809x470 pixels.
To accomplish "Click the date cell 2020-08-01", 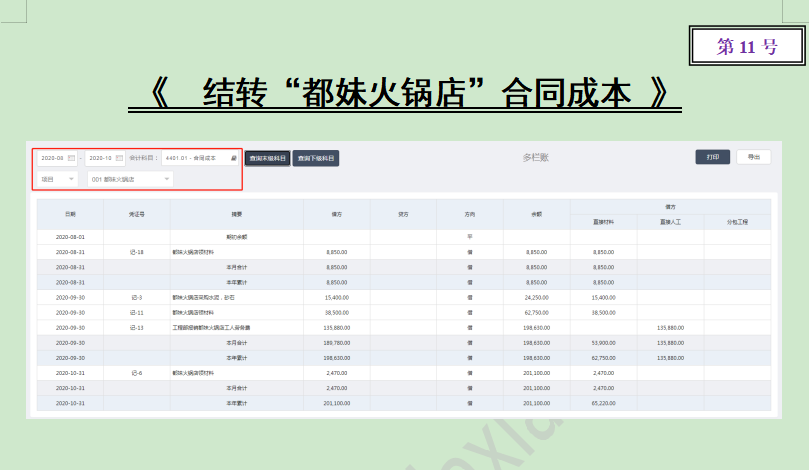I will (70, 237).
